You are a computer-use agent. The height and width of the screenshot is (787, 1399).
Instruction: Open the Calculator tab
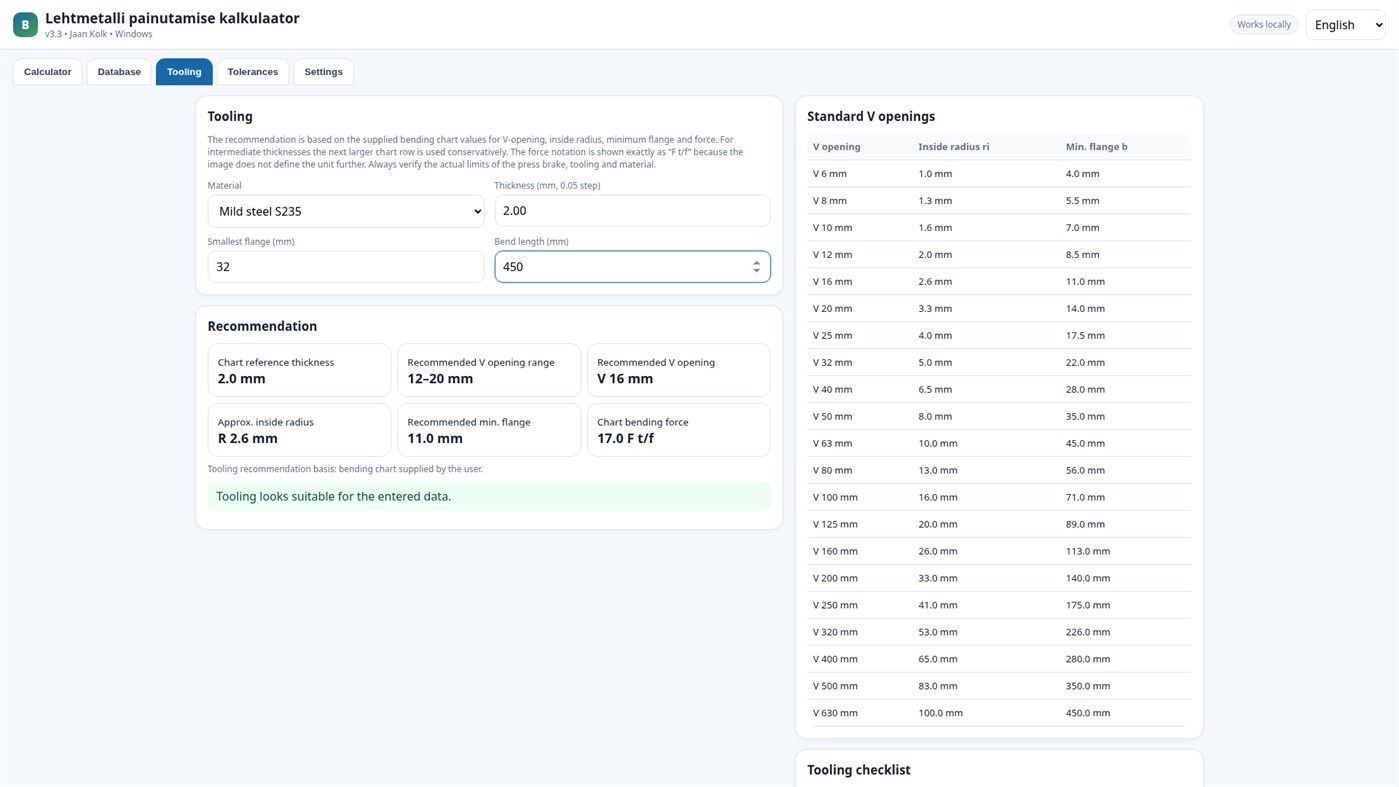[x=48, y=72]
